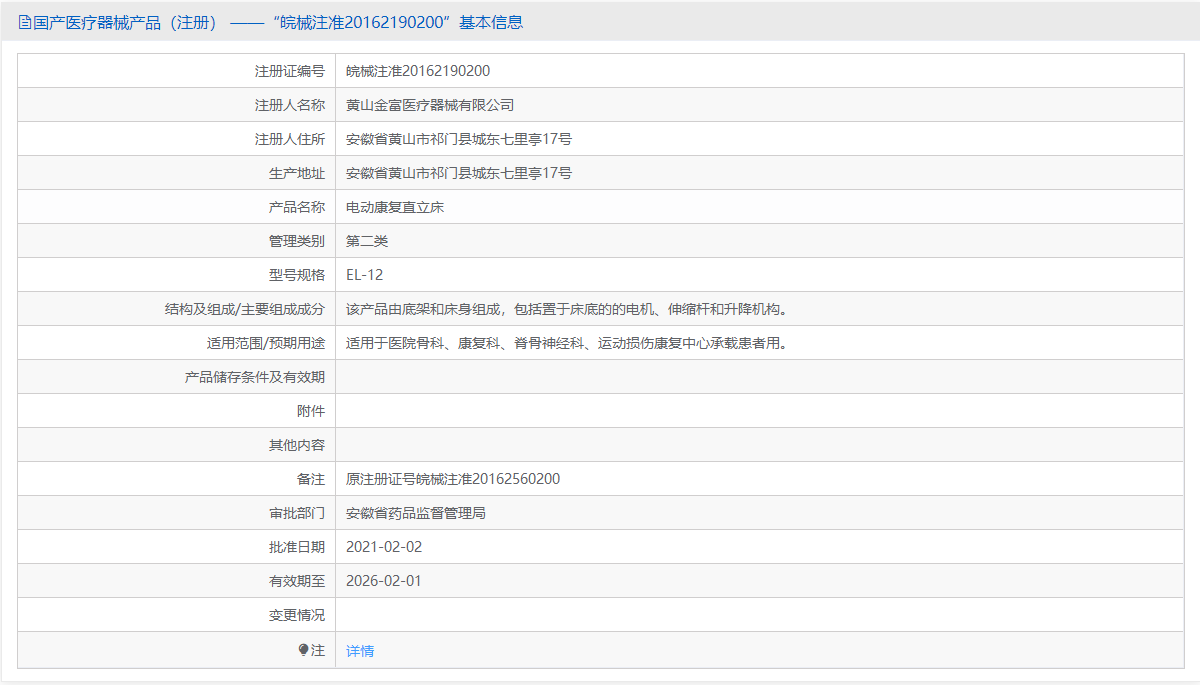Click the 变更情况 row label
The height and width of the screenshot is (685, 1200).
300,614
